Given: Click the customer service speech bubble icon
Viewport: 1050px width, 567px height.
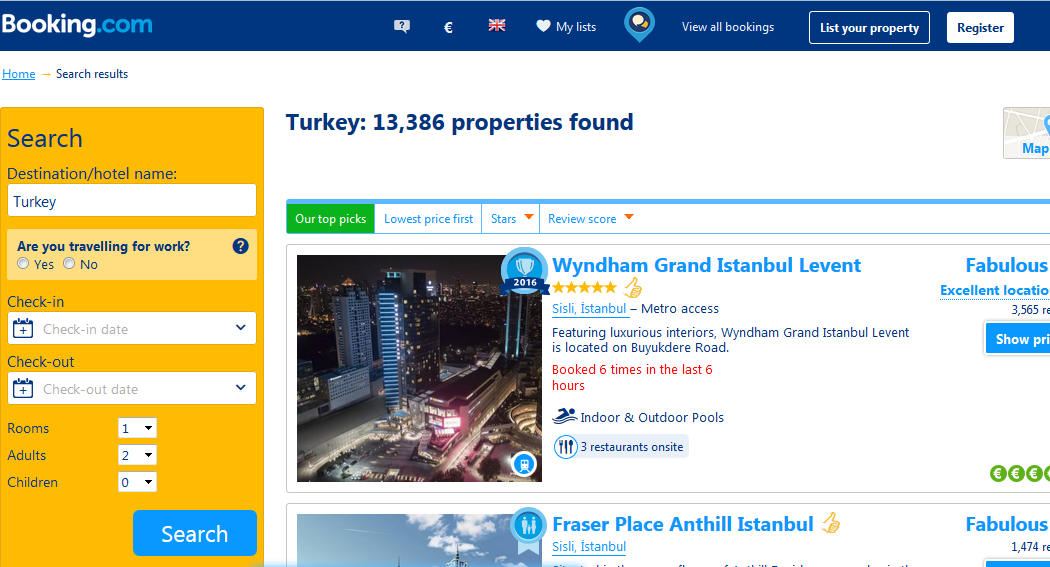Looking at the screenshot, I should [x=402, y=27].
